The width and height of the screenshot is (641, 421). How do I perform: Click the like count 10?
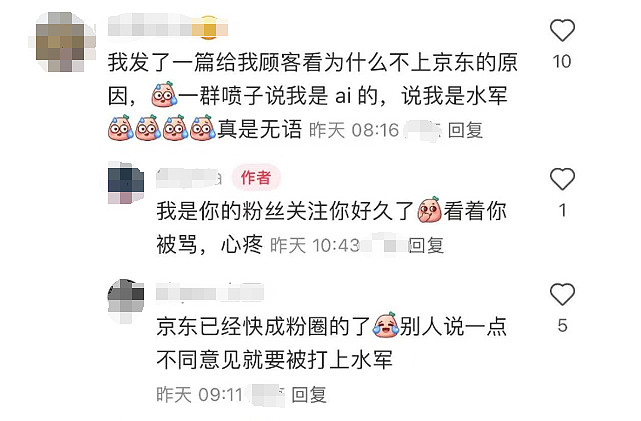coord(562,62)
